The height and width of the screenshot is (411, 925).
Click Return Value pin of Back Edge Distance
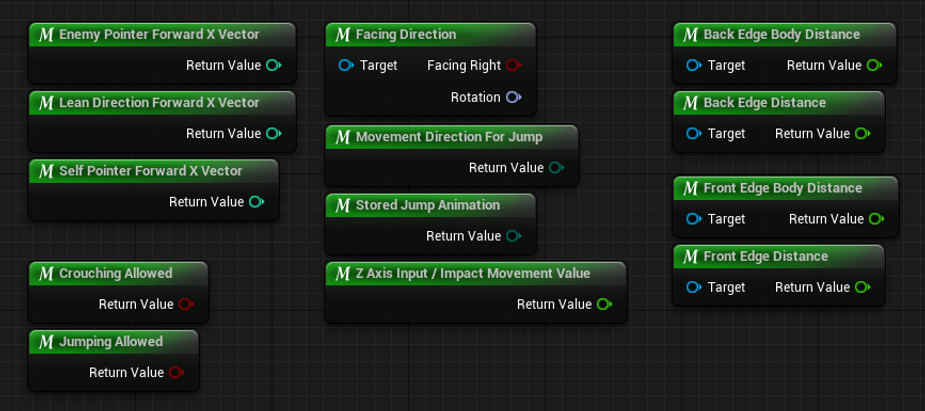coord(862,134)
